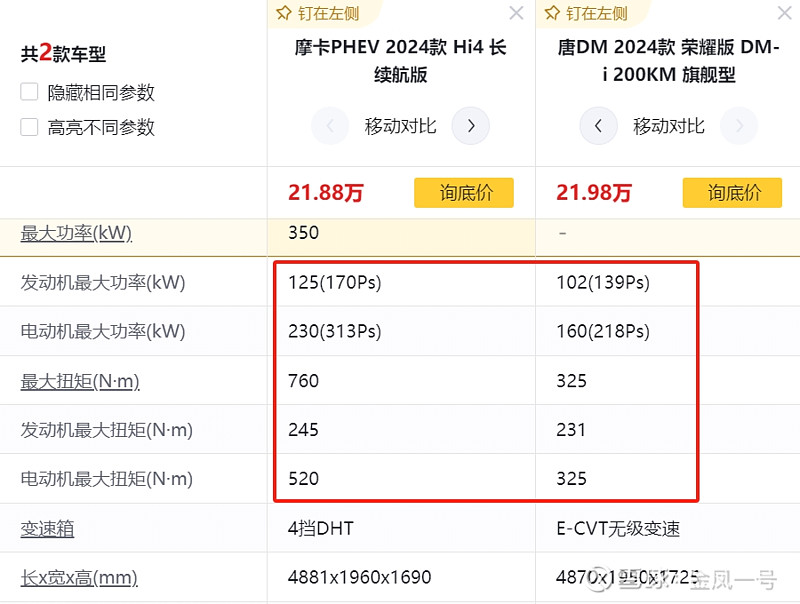Select value 230(313Ps)
800x604 pixels.
point(335,331)
